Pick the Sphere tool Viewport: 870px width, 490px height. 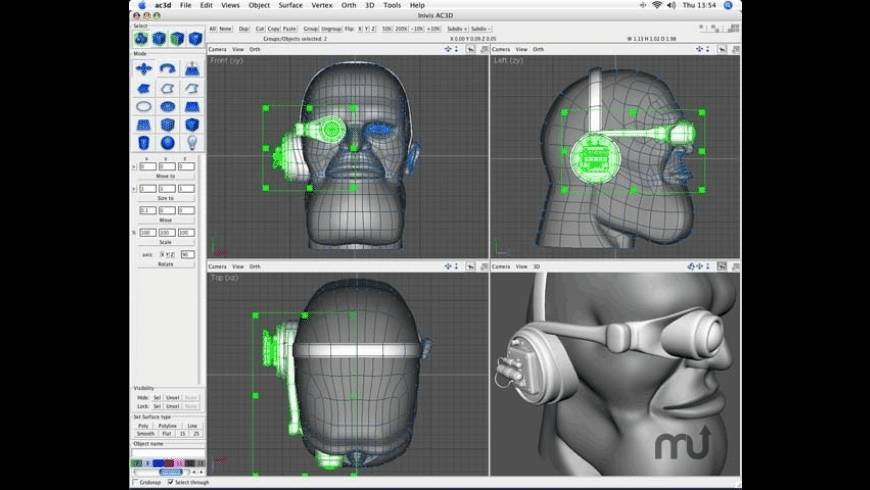coord(168,143)
